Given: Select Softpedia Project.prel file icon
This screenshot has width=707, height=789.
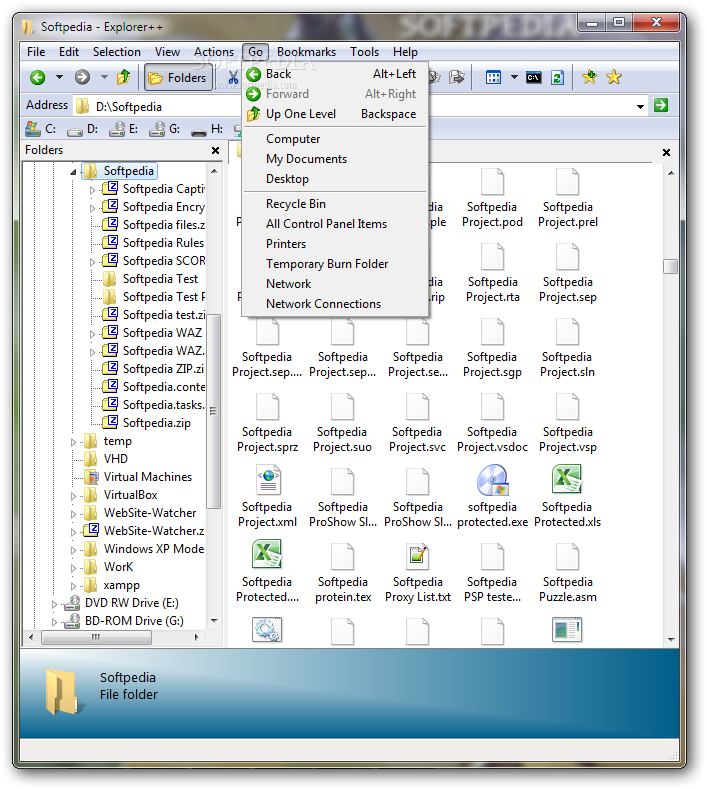Looking at the screenshot, I should (x=568, y=181).
